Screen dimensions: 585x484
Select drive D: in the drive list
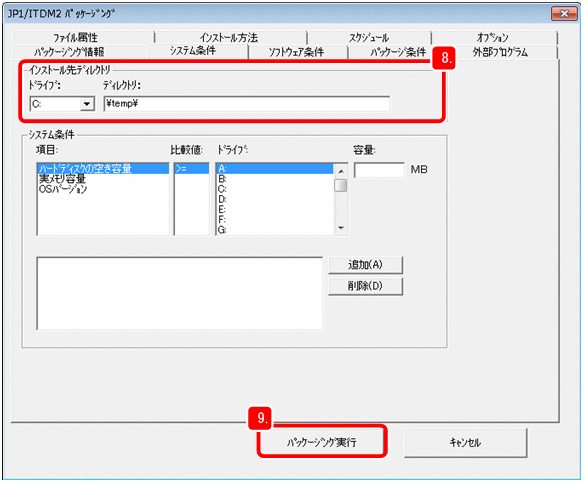click(x=275, y=199)
